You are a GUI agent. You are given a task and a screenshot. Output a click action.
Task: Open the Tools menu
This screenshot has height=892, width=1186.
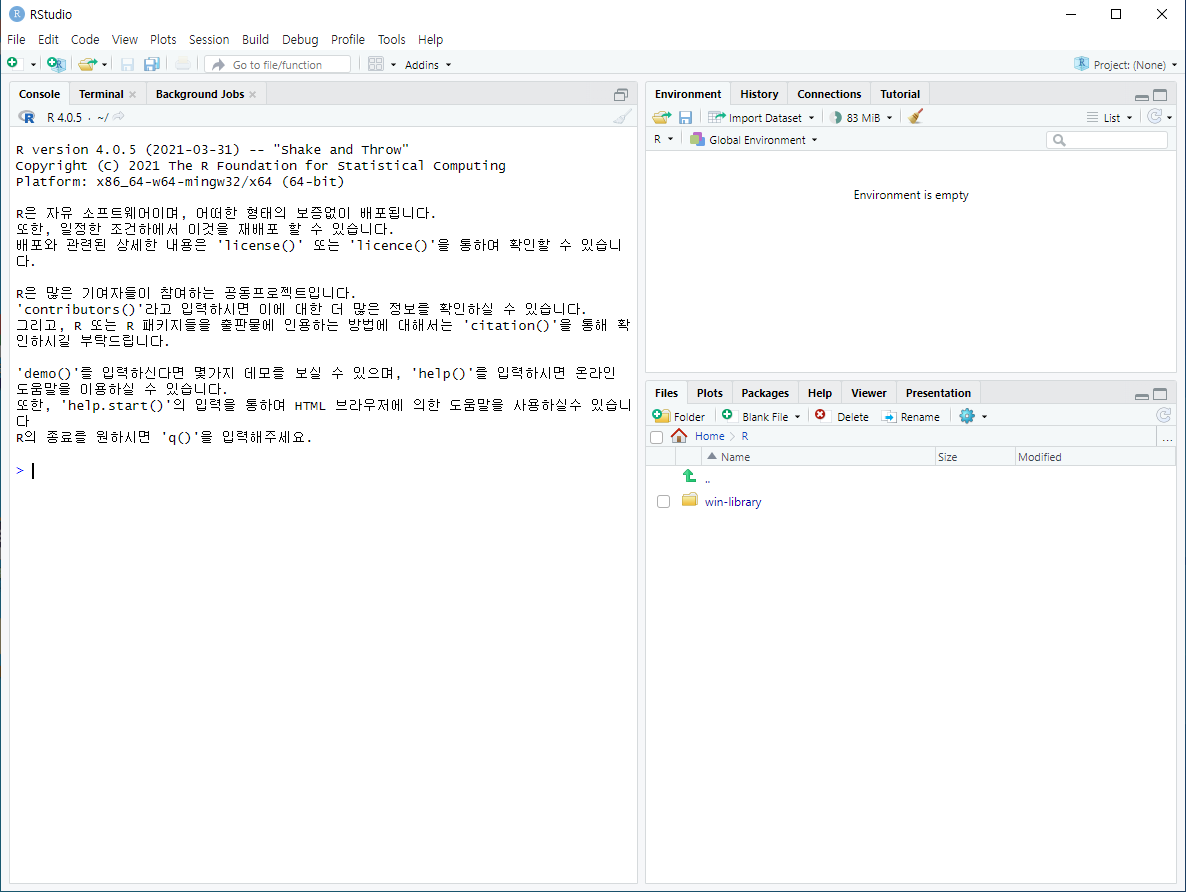tap(392, 39)
